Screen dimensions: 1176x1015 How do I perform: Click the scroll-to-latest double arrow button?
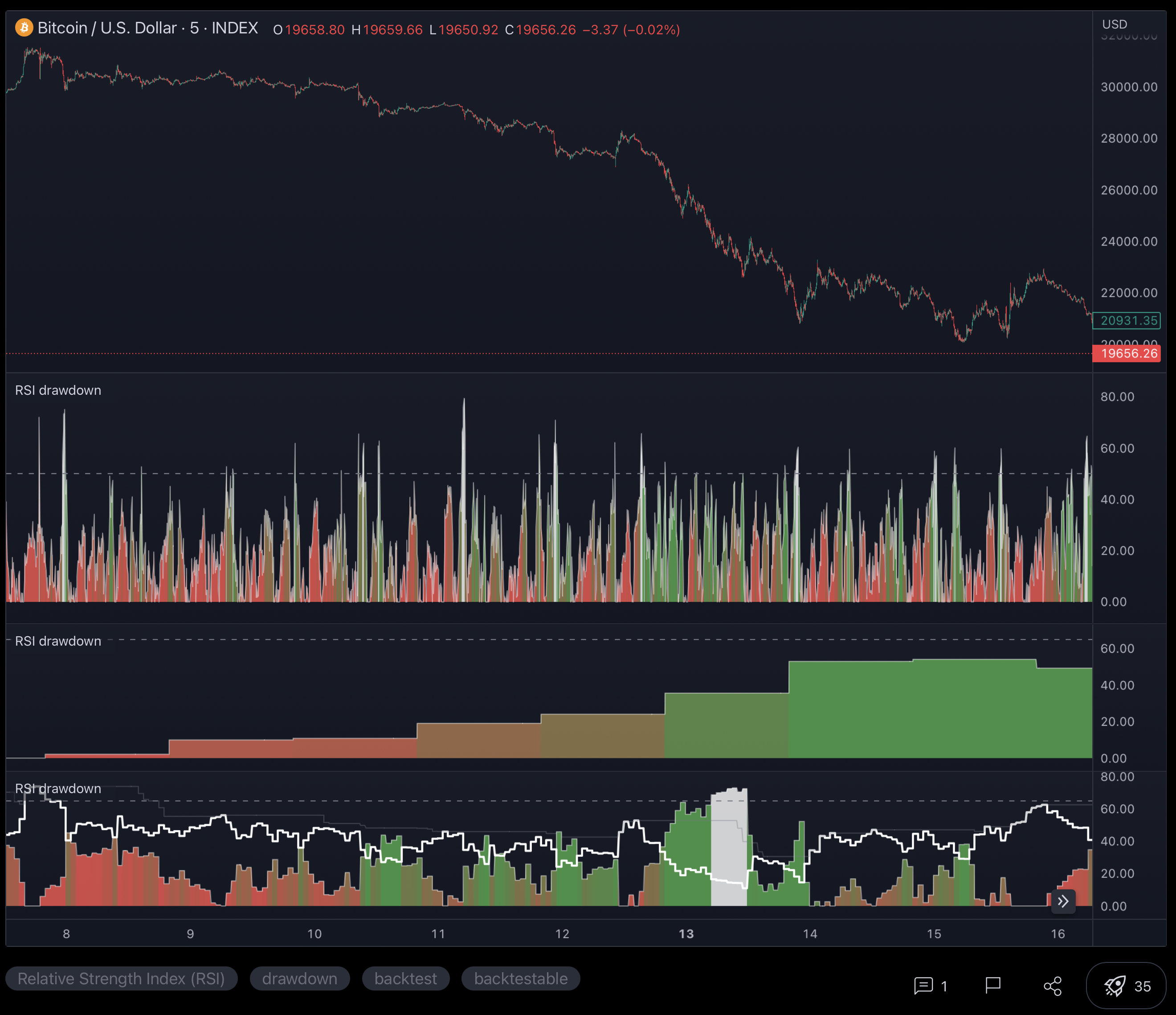point(1063,901)
